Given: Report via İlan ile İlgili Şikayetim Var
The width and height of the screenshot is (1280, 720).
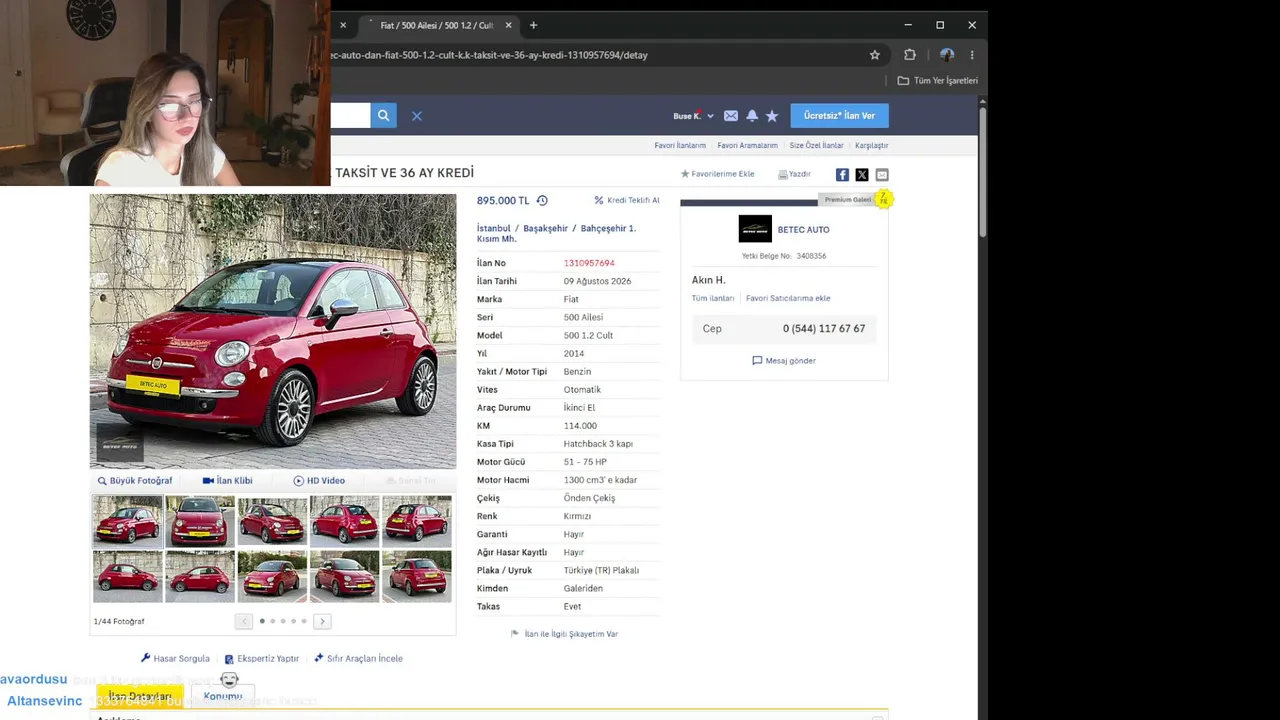Looking at the screenshot, I should [x=564, y=634].
